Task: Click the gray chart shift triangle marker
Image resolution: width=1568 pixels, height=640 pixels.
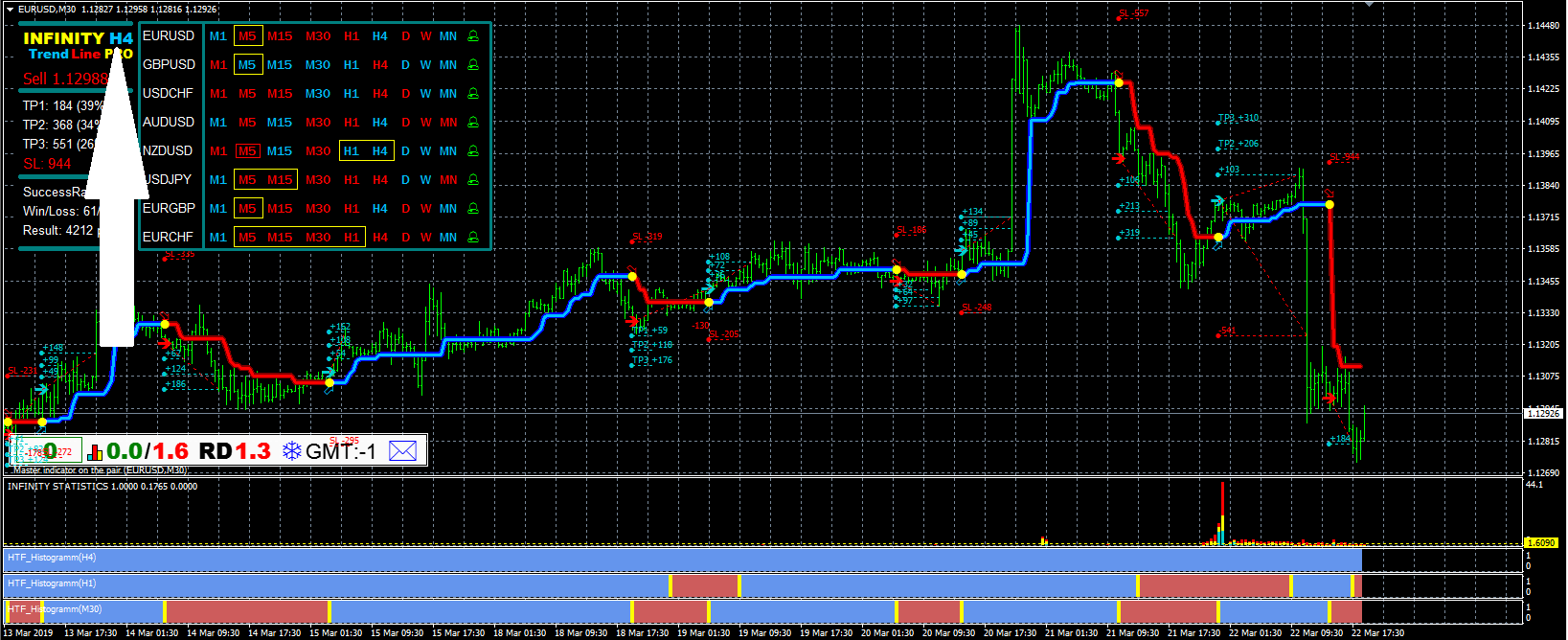Action: pyautogui.click(x=1370, y=4)
